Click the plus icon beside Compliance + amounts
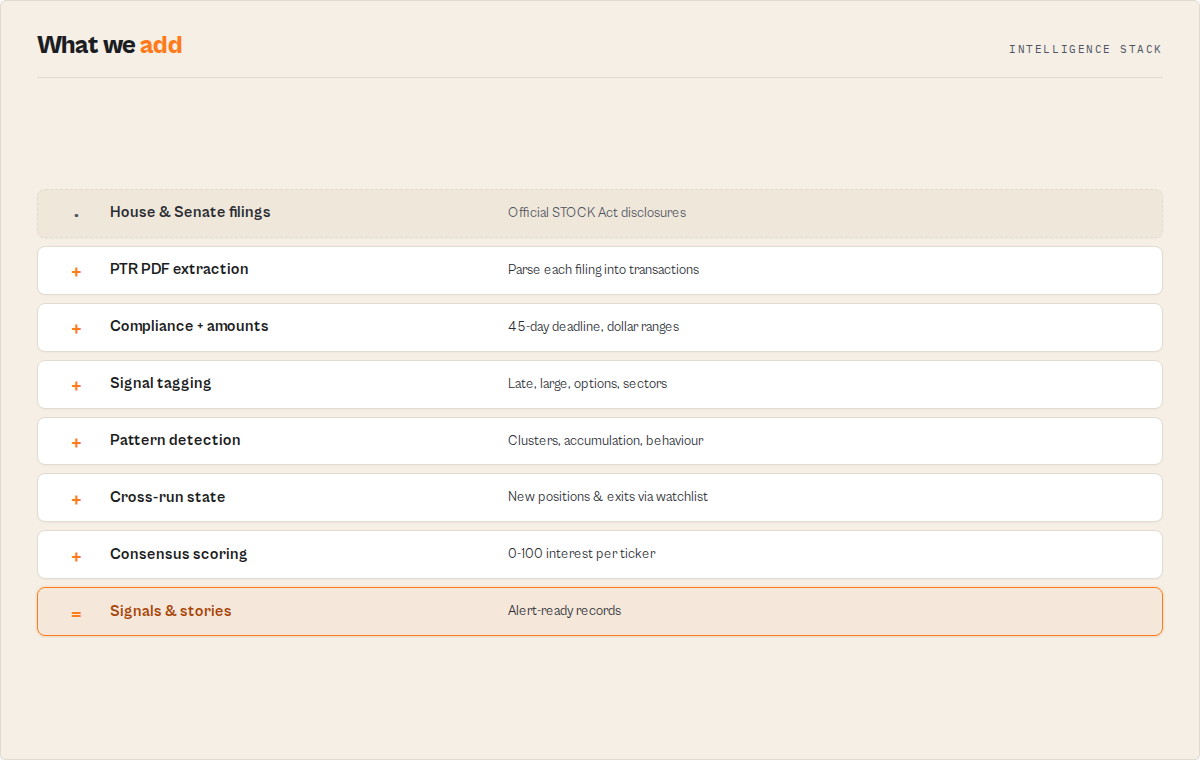1200x760 pixels. point(76,328)
